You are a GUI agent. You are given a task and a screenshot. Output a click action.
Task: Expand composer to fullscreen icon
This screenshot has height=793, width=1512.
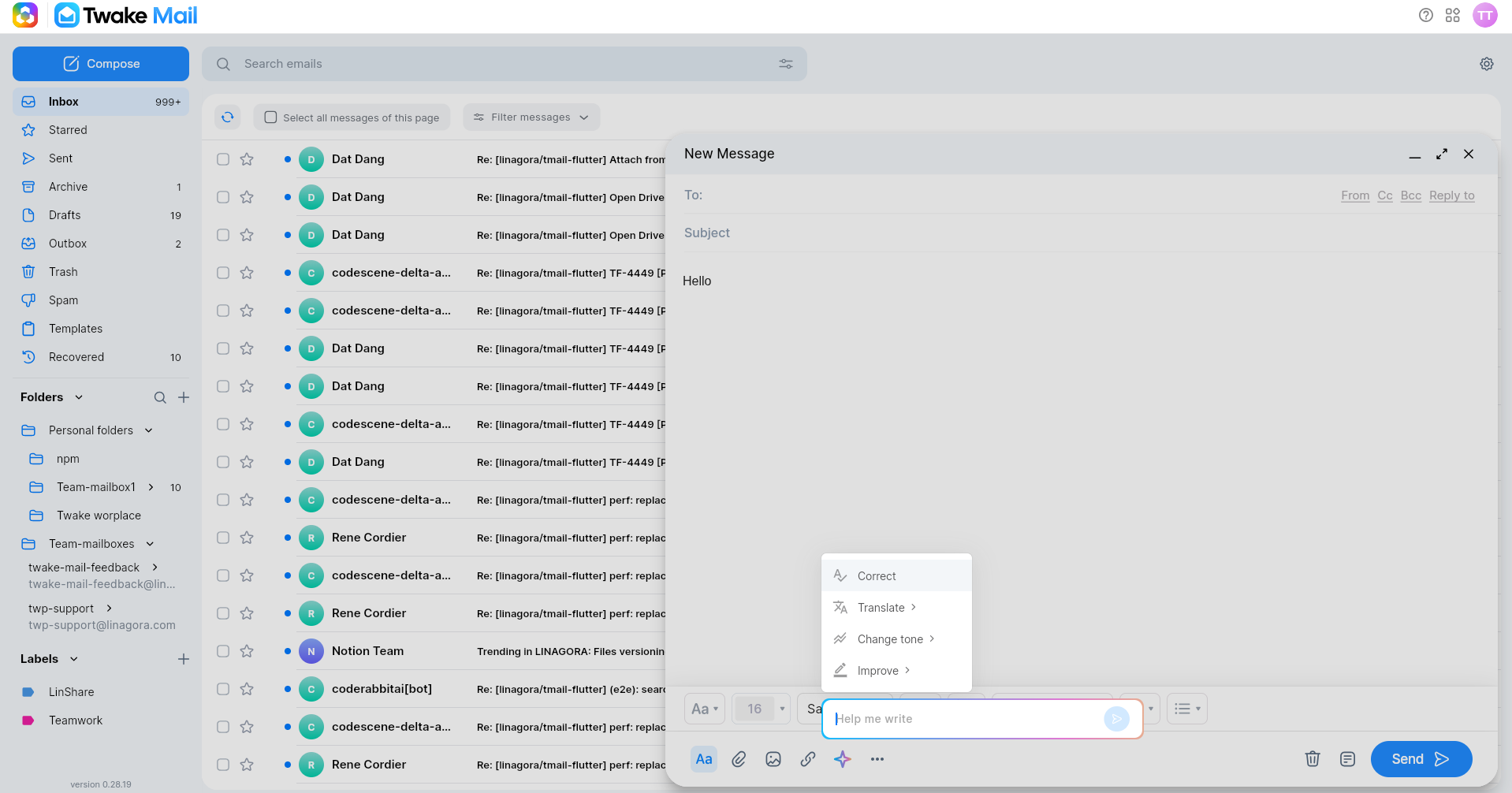pyautogui.click(x=1442, y=154)
